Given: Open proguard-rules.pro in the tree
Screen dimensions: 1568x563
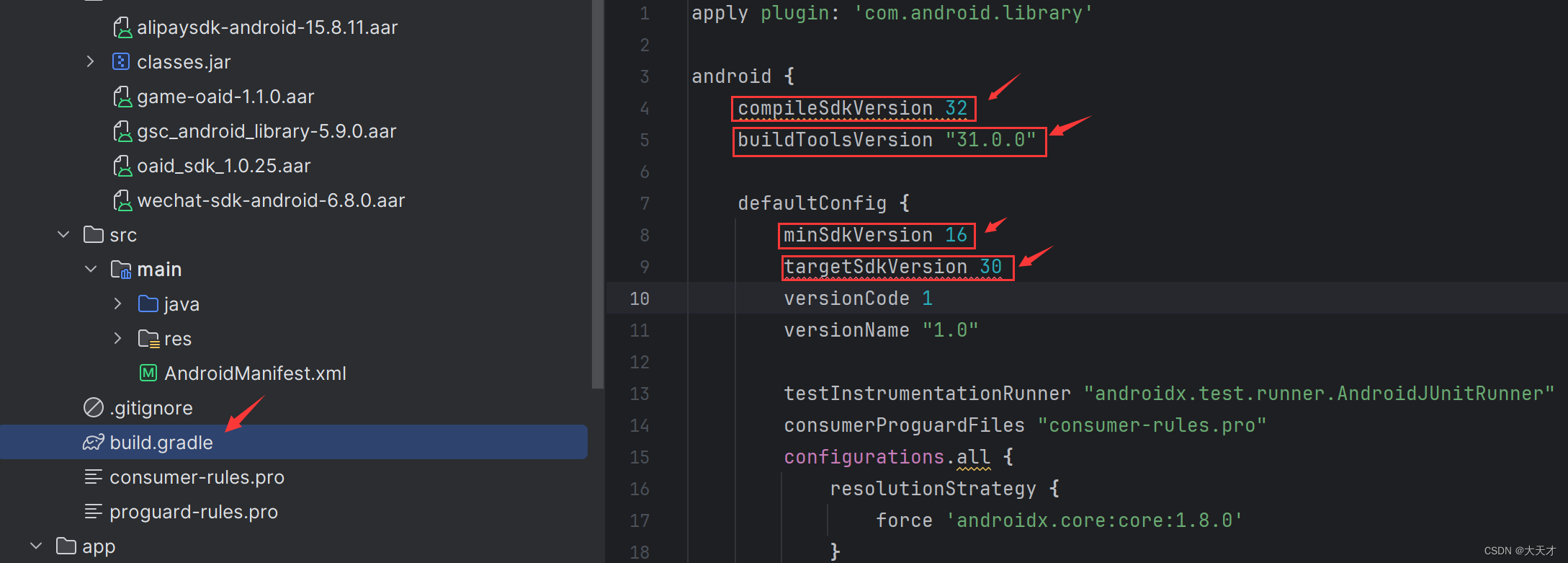Looking at the screenshot, I should click(194, 512).
